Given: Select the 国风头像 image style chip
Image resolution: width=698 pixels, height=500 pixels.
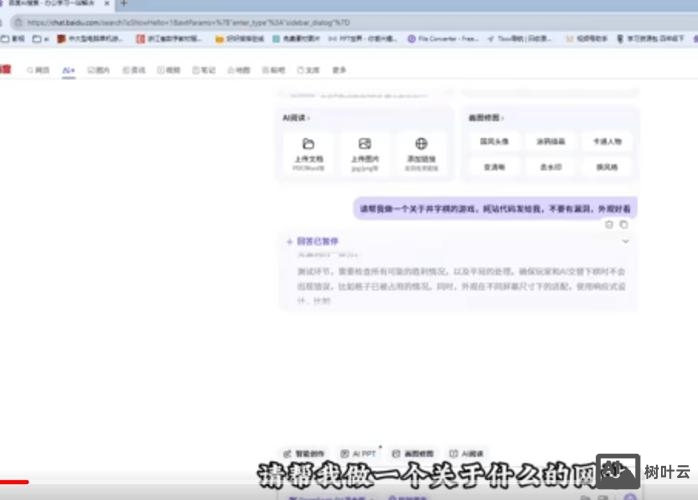Looking at the screenshot, I should click(x=494, y=142).
